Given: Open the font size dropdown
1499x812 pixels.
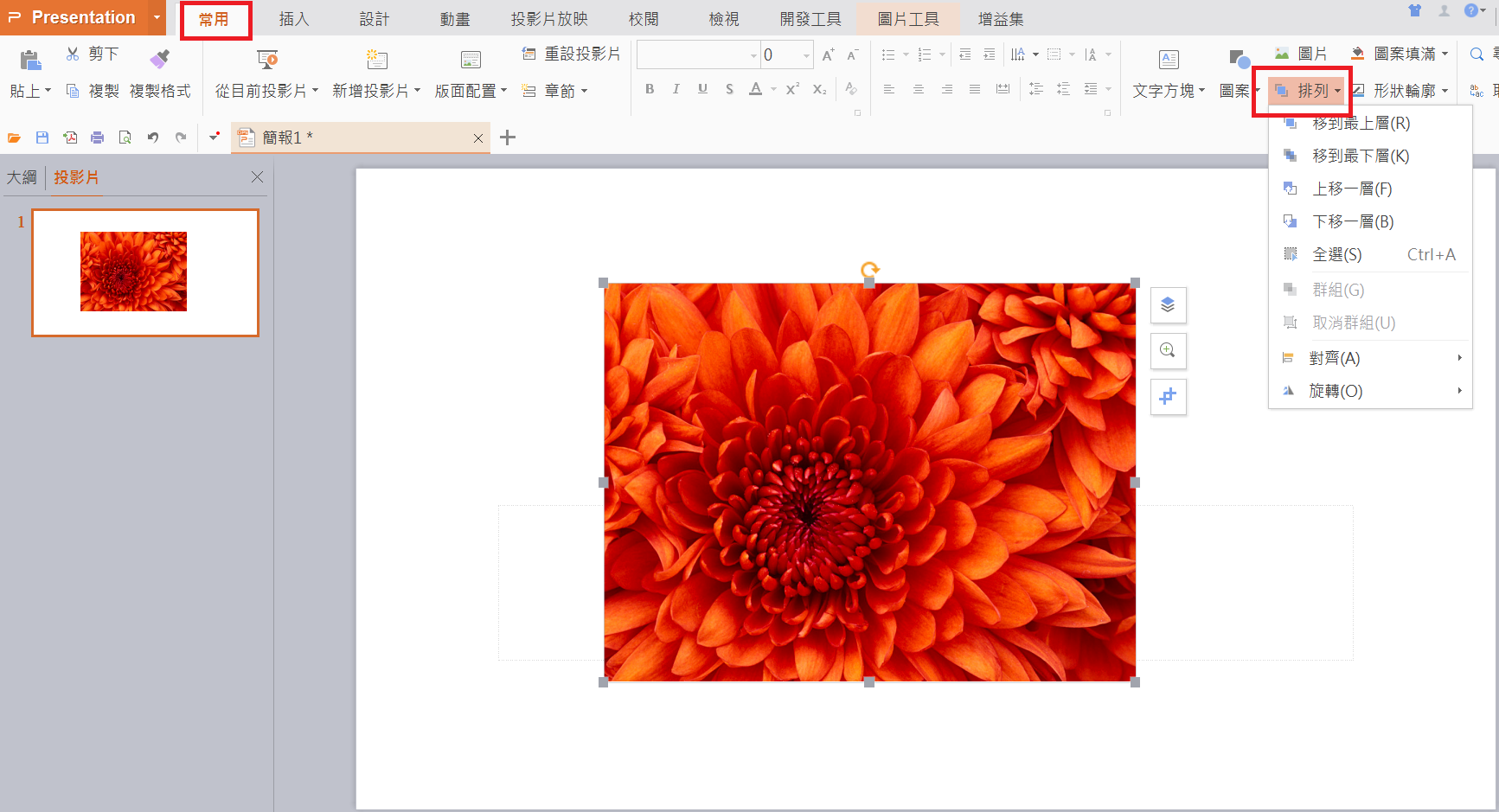Looking at the screenshot, I should point(806,55).
